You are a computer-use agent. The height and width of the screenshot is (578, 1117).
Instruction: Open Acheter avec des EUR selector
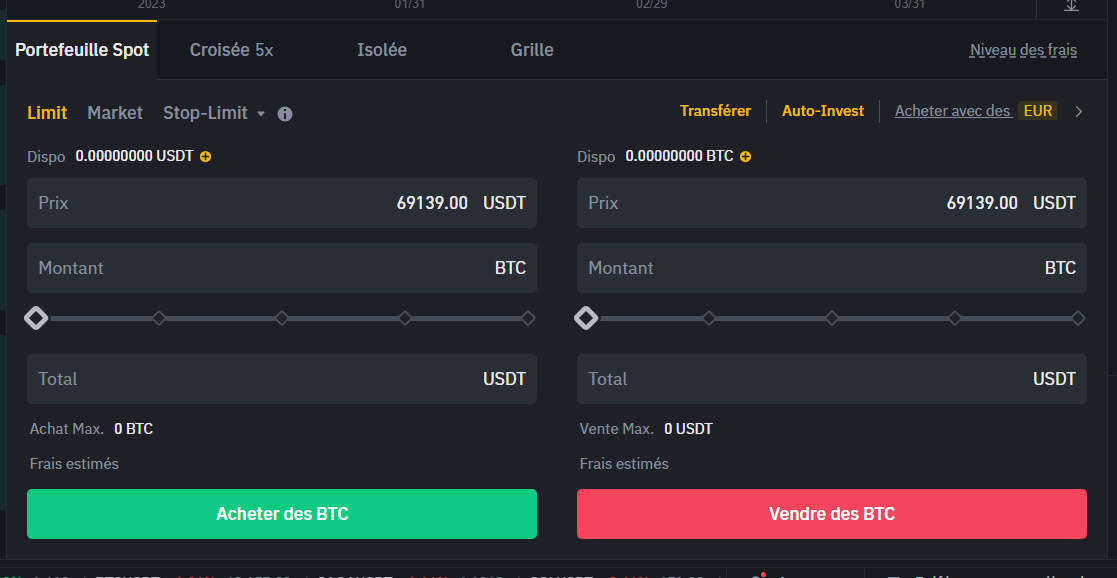point(976,111)
